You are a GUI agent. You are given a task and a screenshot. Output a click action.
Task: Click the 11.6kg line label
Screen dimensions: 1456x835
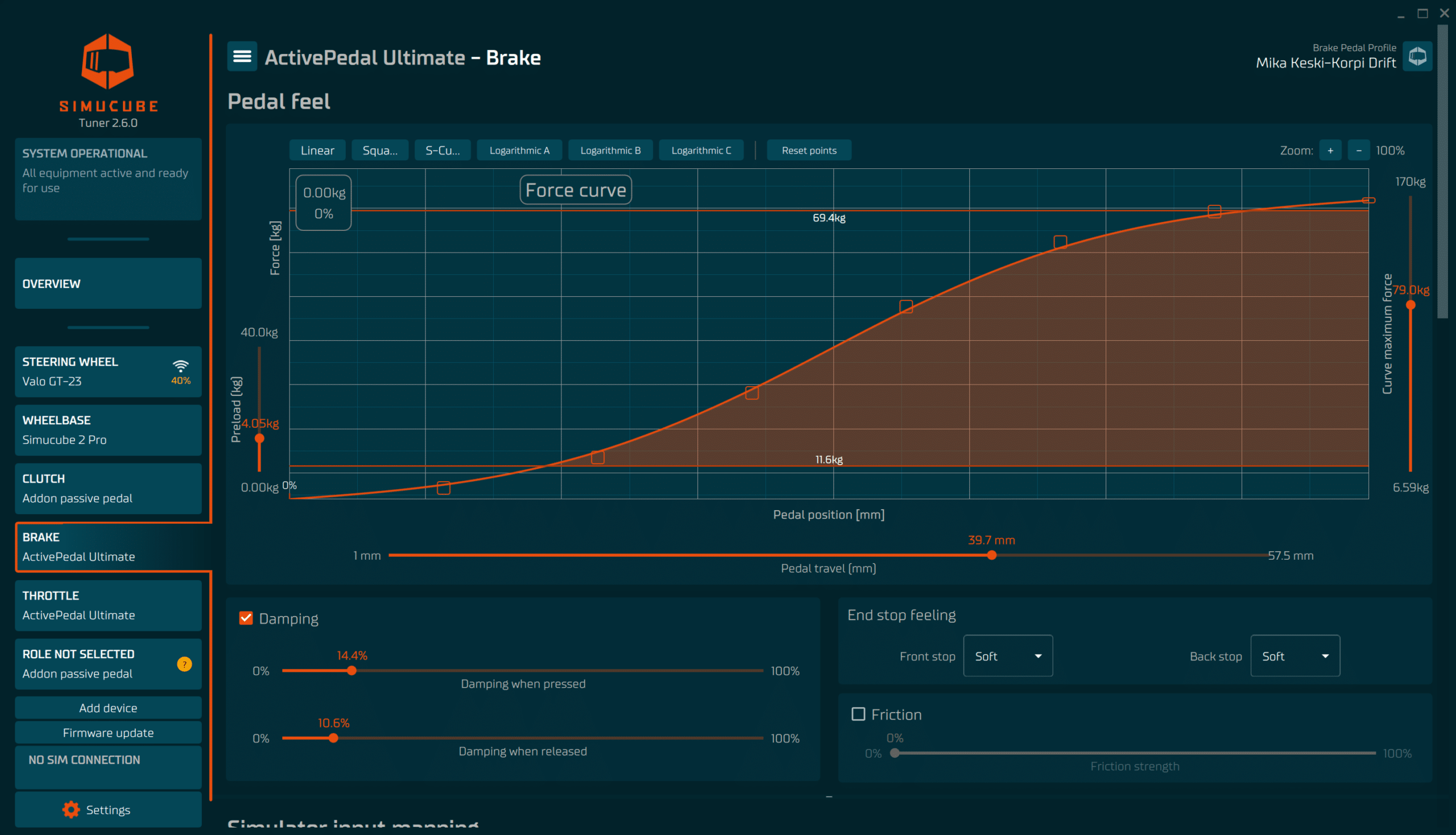tap(829, 460)
